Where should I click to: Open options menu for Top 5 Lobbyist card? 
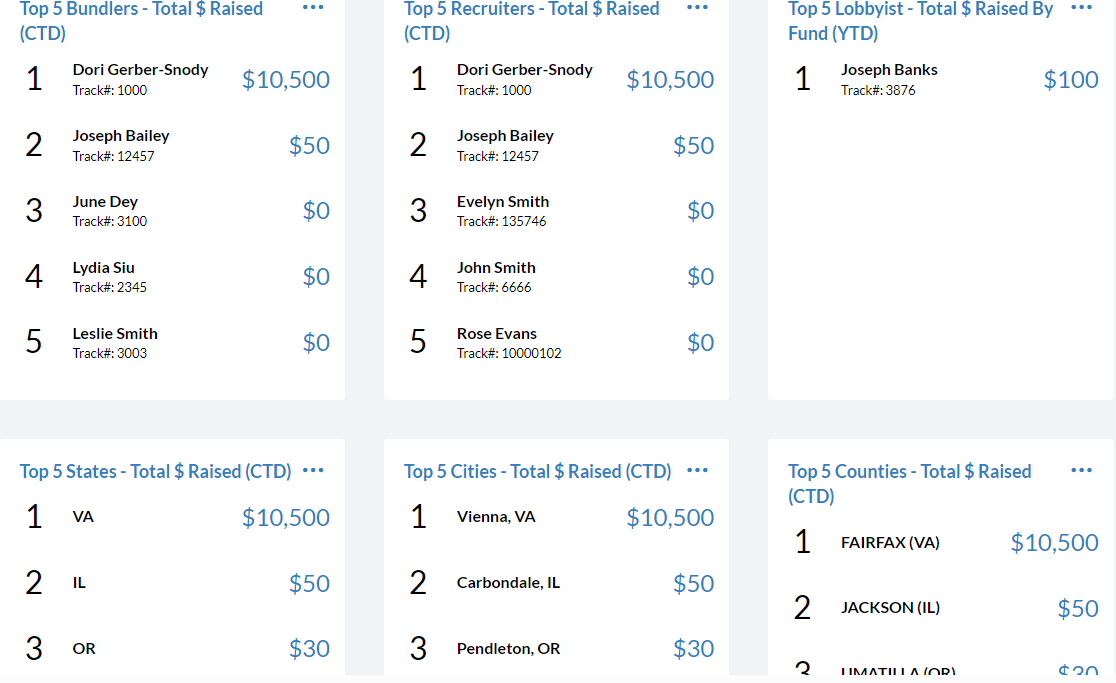tap(1081, 8)
